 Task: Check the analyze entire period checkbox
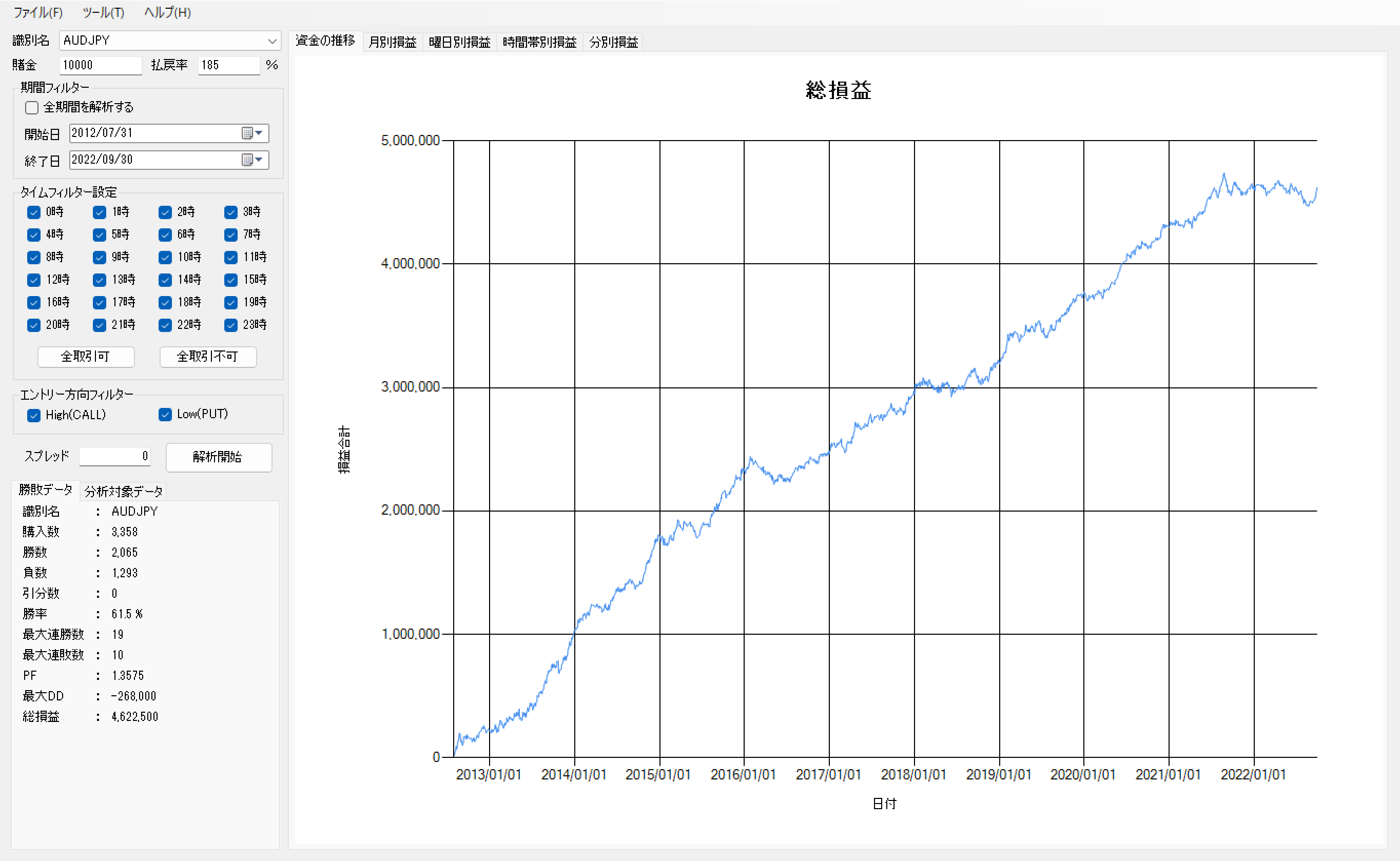(x=32, y=108)
